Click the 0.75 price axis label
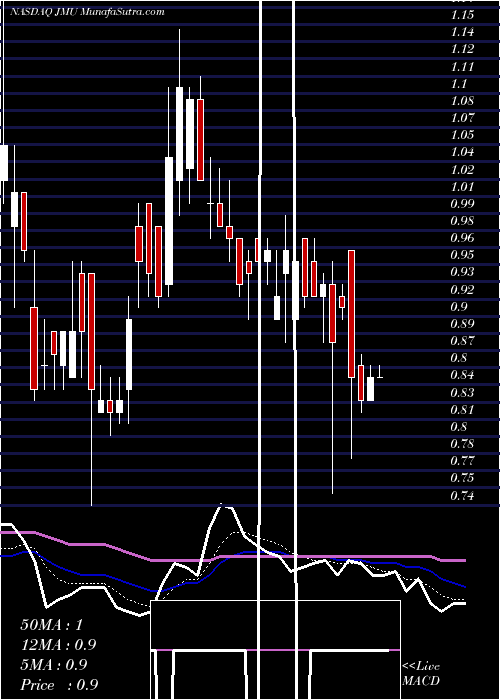The width and height of the screenshot is (500, 700). (462, 478)
